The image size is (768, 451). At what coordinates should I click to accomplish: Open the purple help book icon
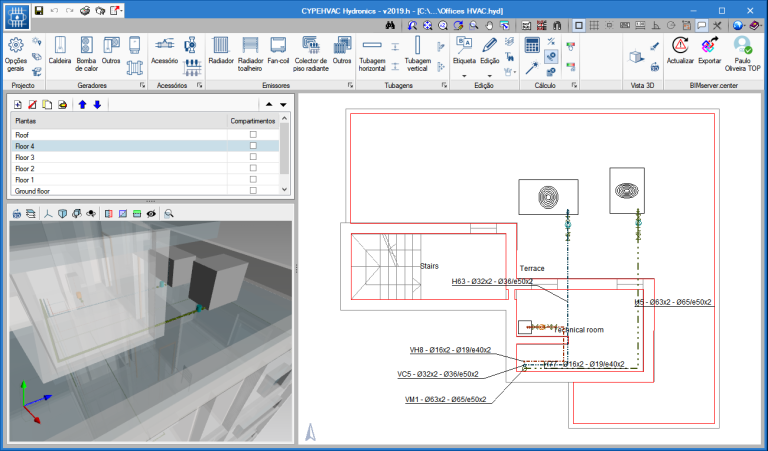755,25
